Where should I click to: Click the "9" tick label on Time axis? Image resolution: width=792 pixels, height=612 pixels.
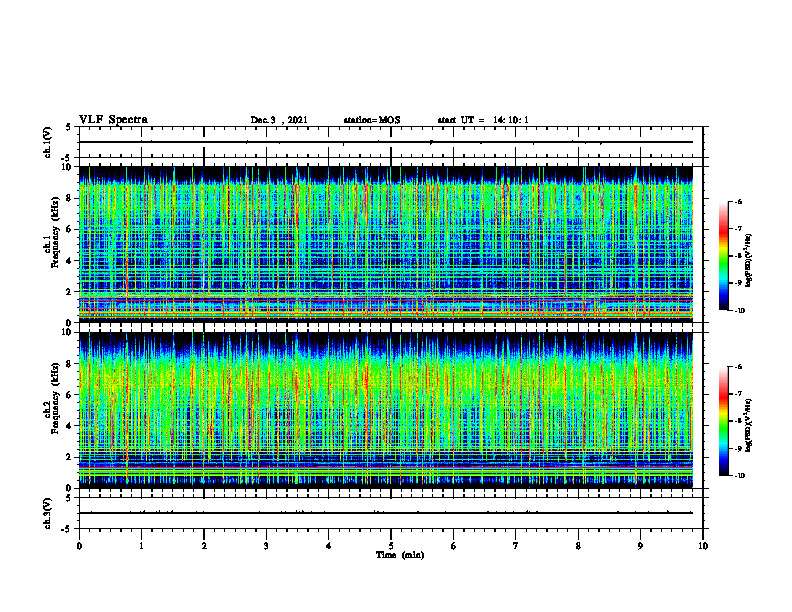tap(640, 546)
